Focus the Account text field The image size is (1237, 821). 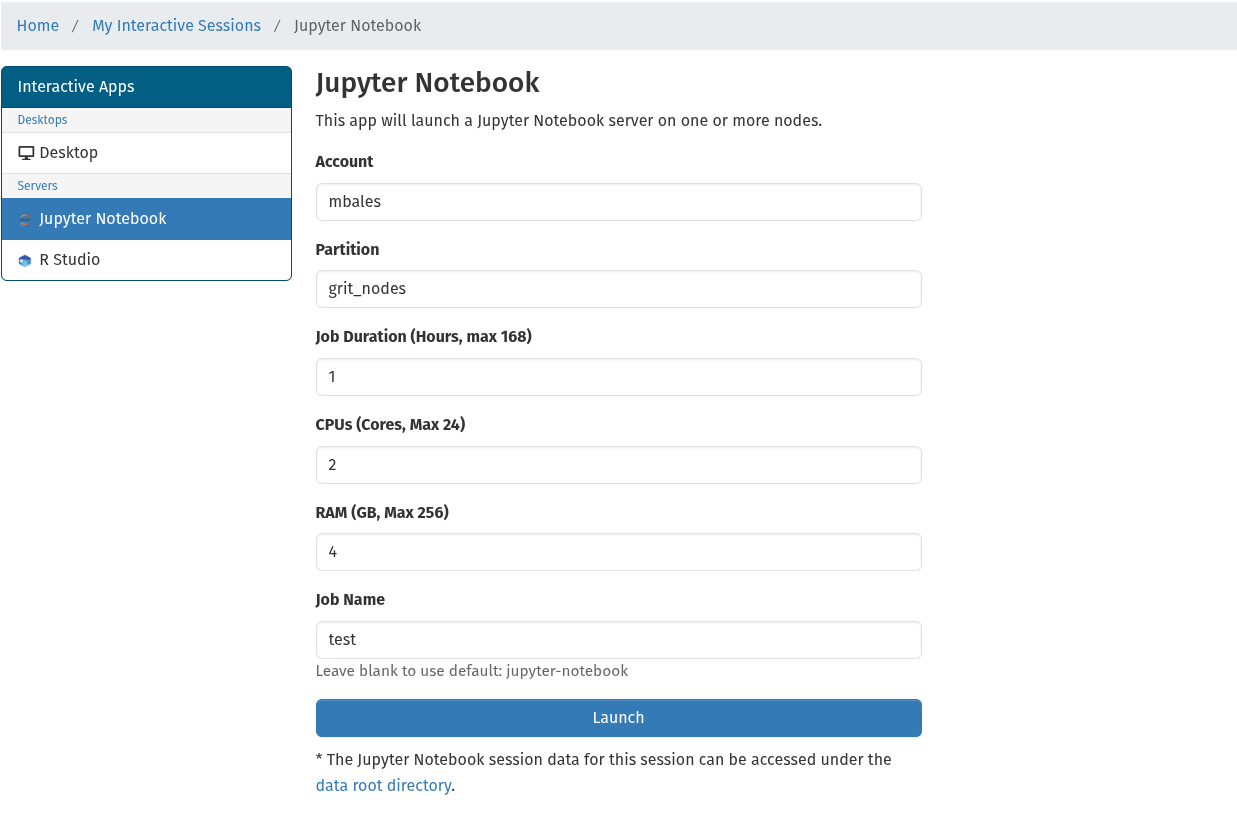pos(618,202)
